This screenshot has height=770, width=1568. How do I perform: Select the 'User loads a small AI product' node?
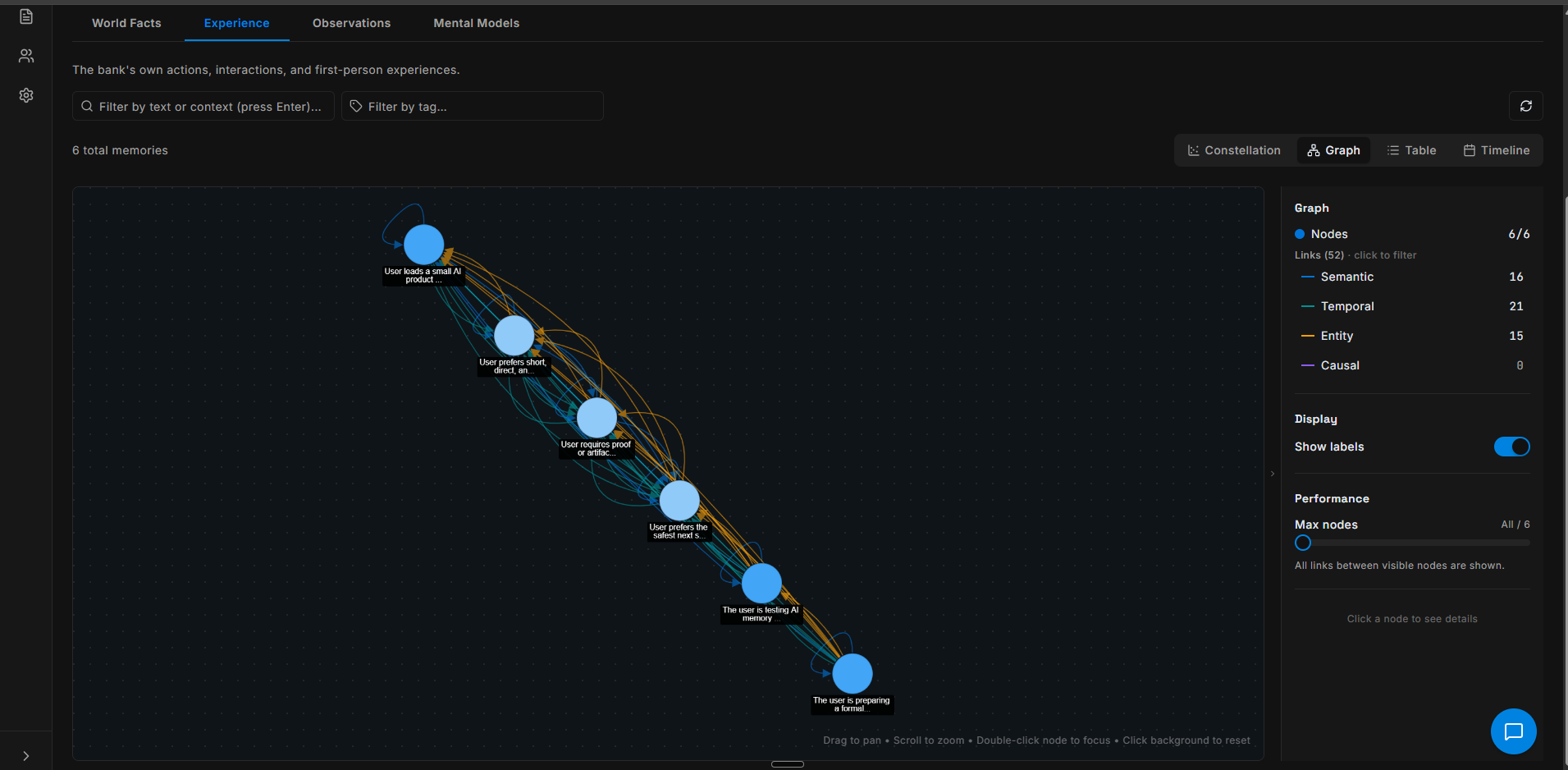click(x=423, y=245)
